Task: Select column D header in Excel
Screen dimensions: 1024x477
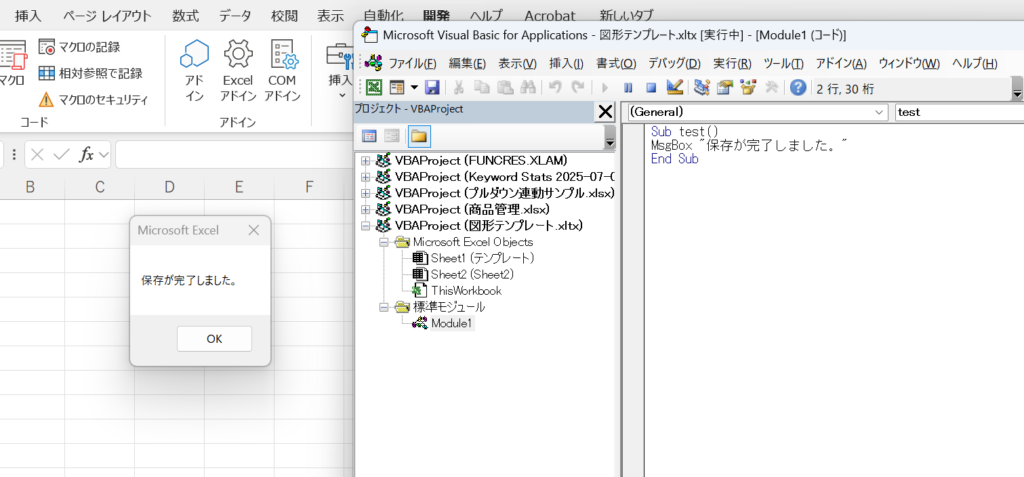Action: pos(170,188)
